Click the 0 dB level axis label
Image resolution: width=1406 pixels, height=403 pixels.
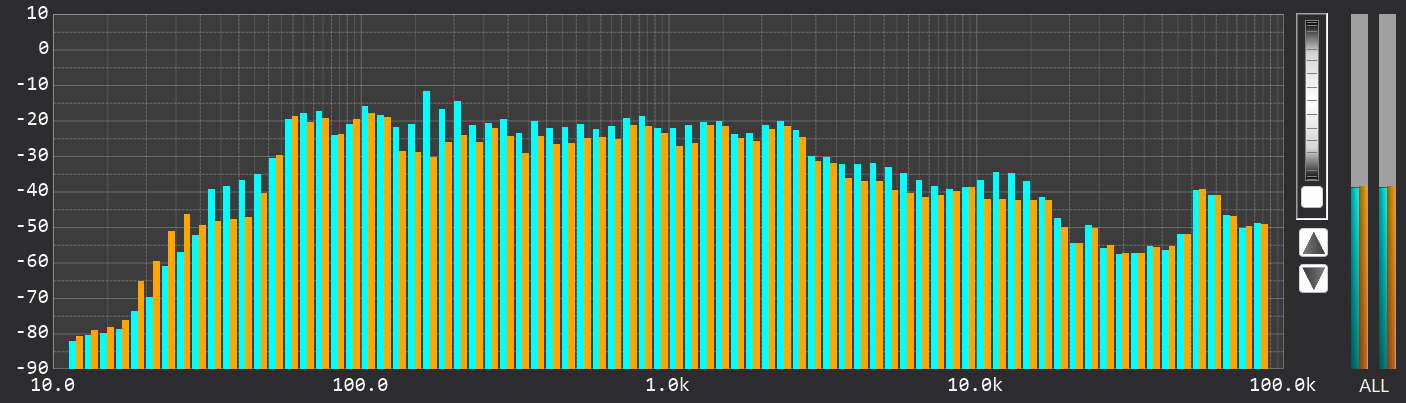[43, 49]
